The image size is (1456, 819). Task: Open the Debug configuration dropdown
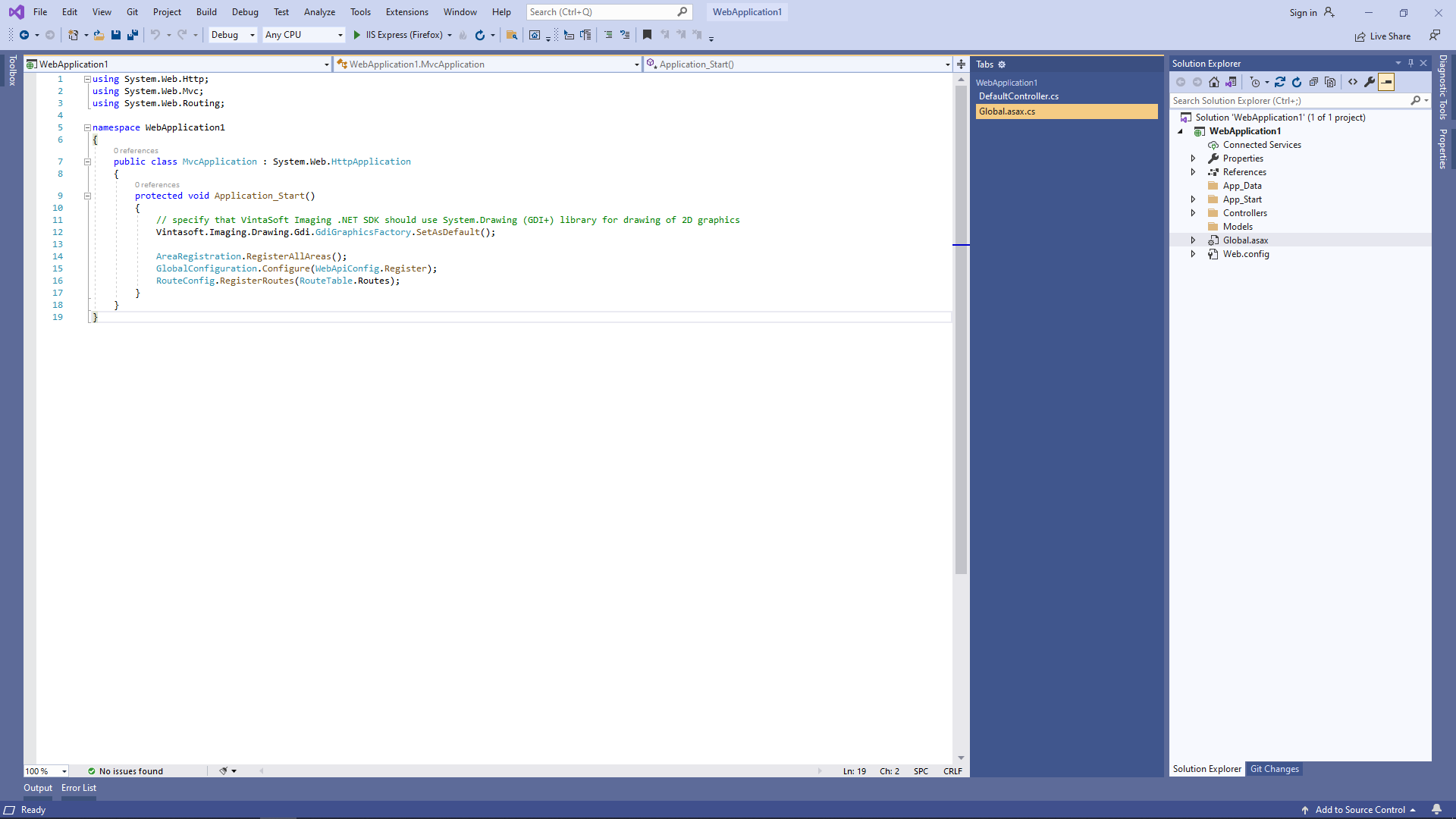pos(233,35)
